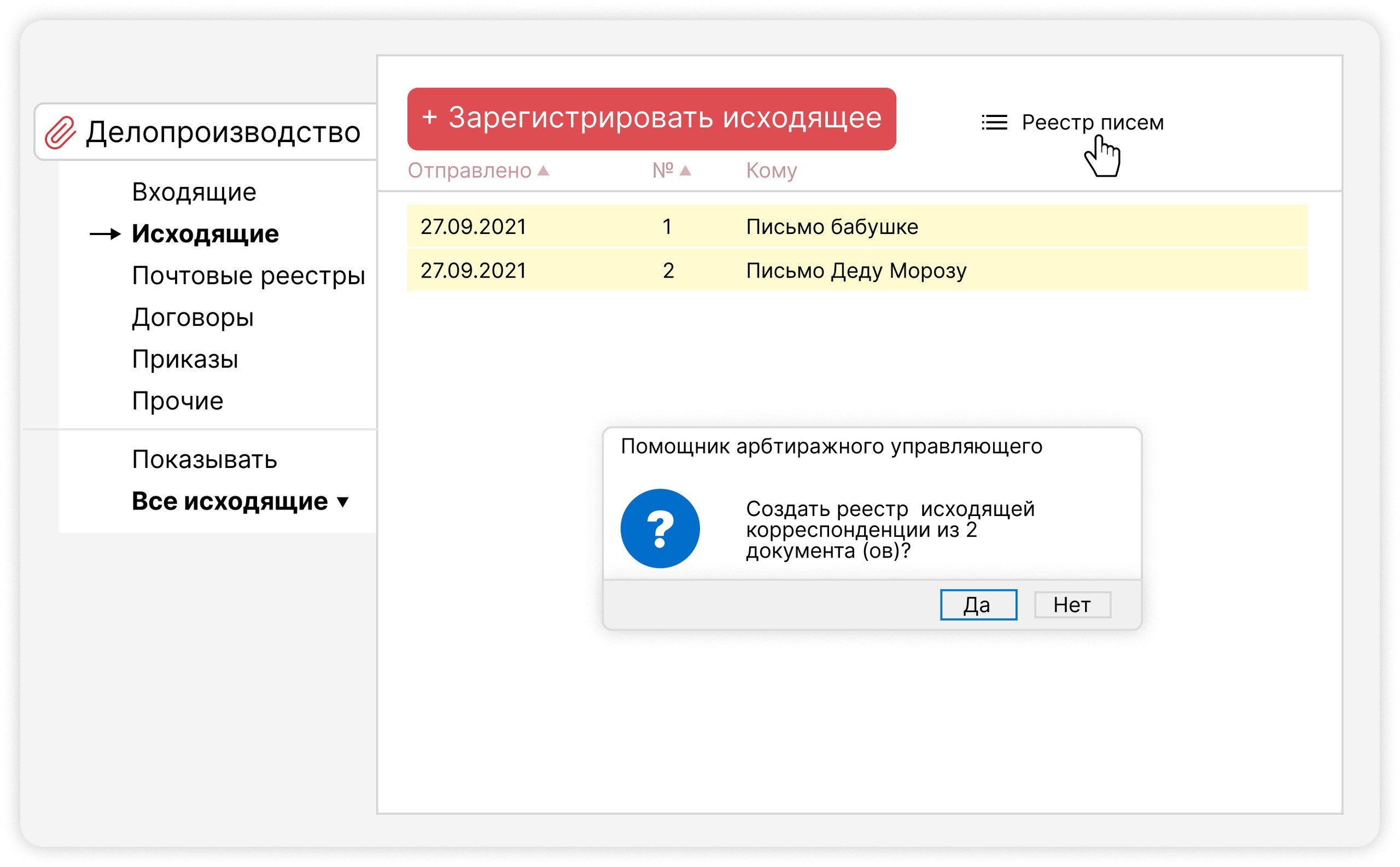Click the Делопроизводство header tab
The height and width of the screenshot is (867, 1400).
223,132
